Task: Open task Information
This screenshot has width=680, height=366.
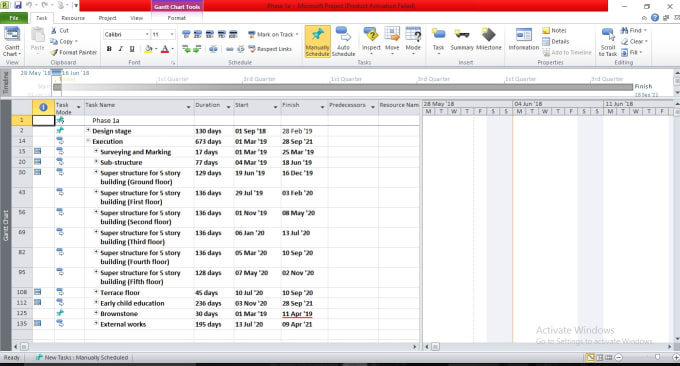Action: point(523,40)
